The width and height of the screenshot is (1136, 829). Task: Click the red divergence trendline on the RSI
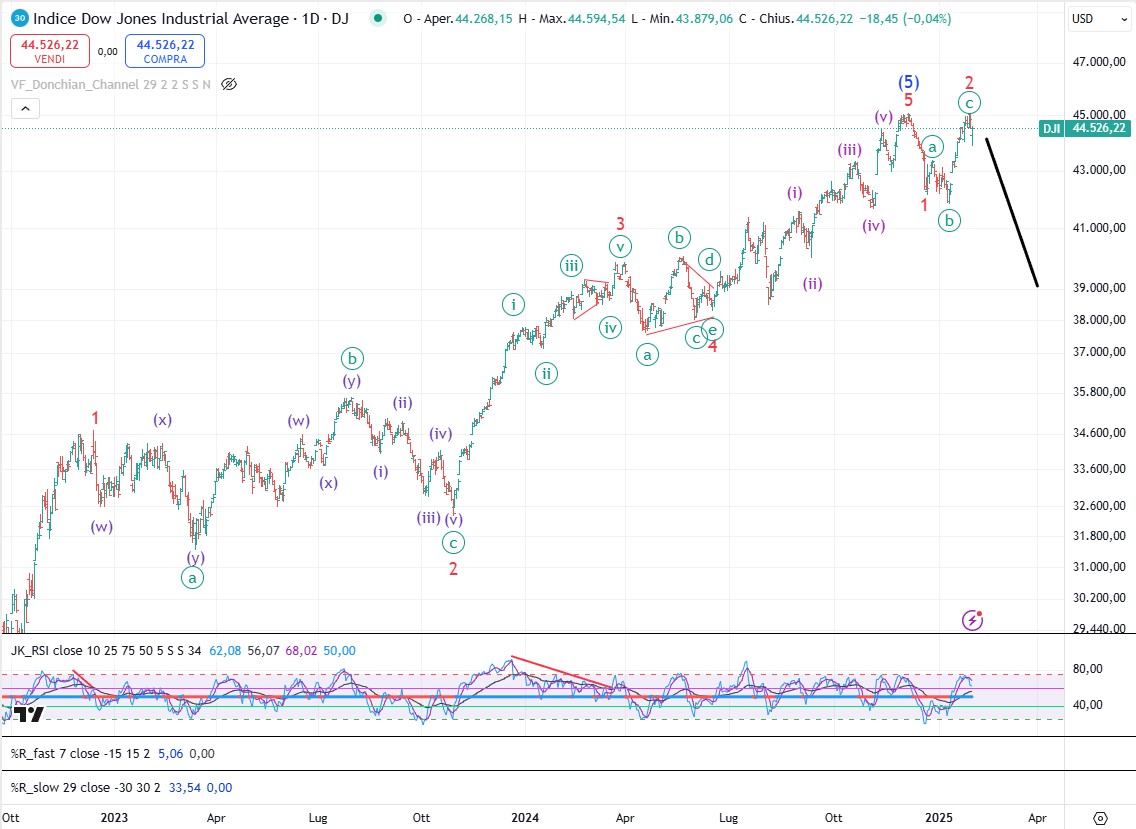561,672
